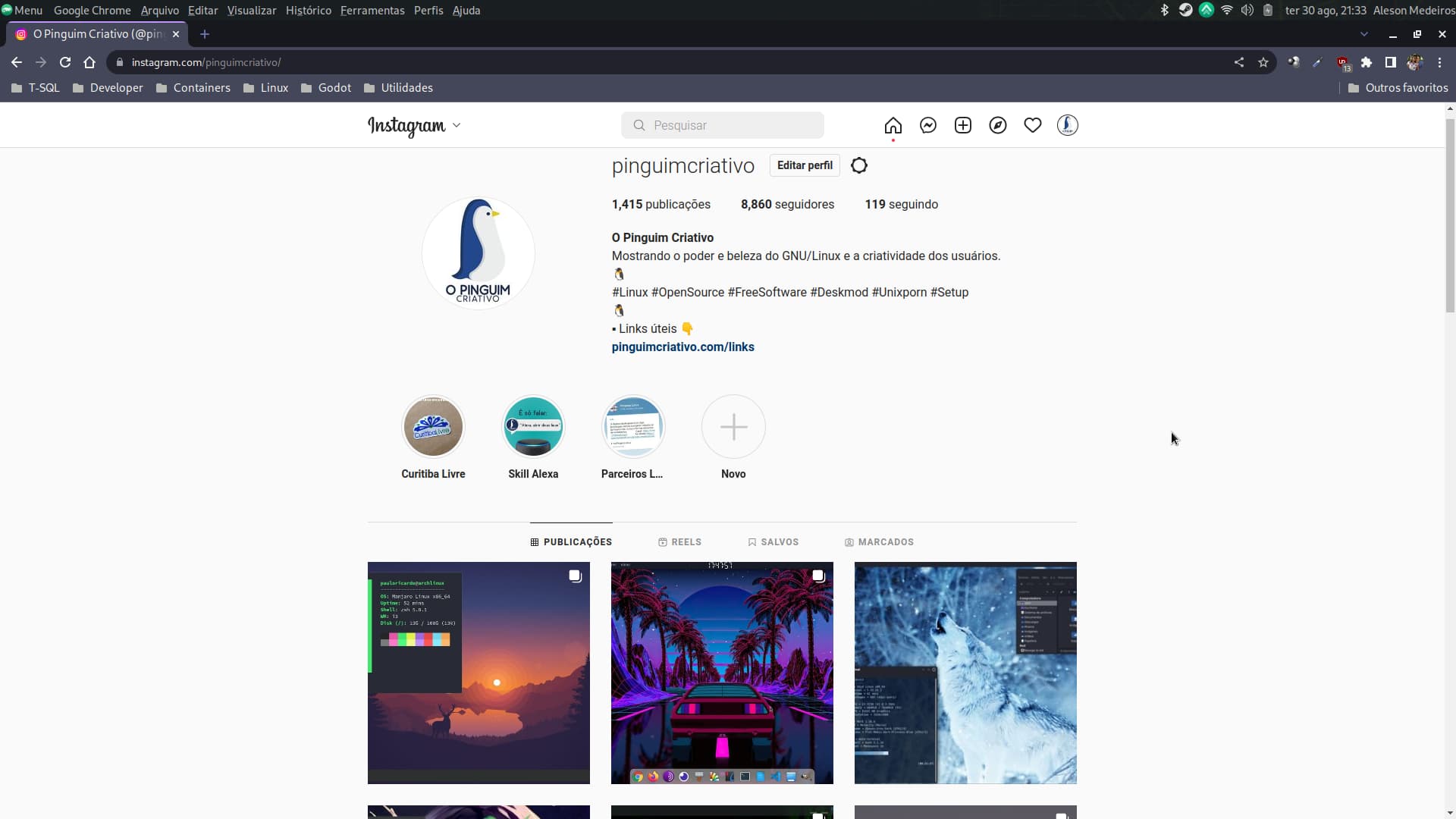
Task: Open Parceiros L... story highlight
Action: (633, 426)
